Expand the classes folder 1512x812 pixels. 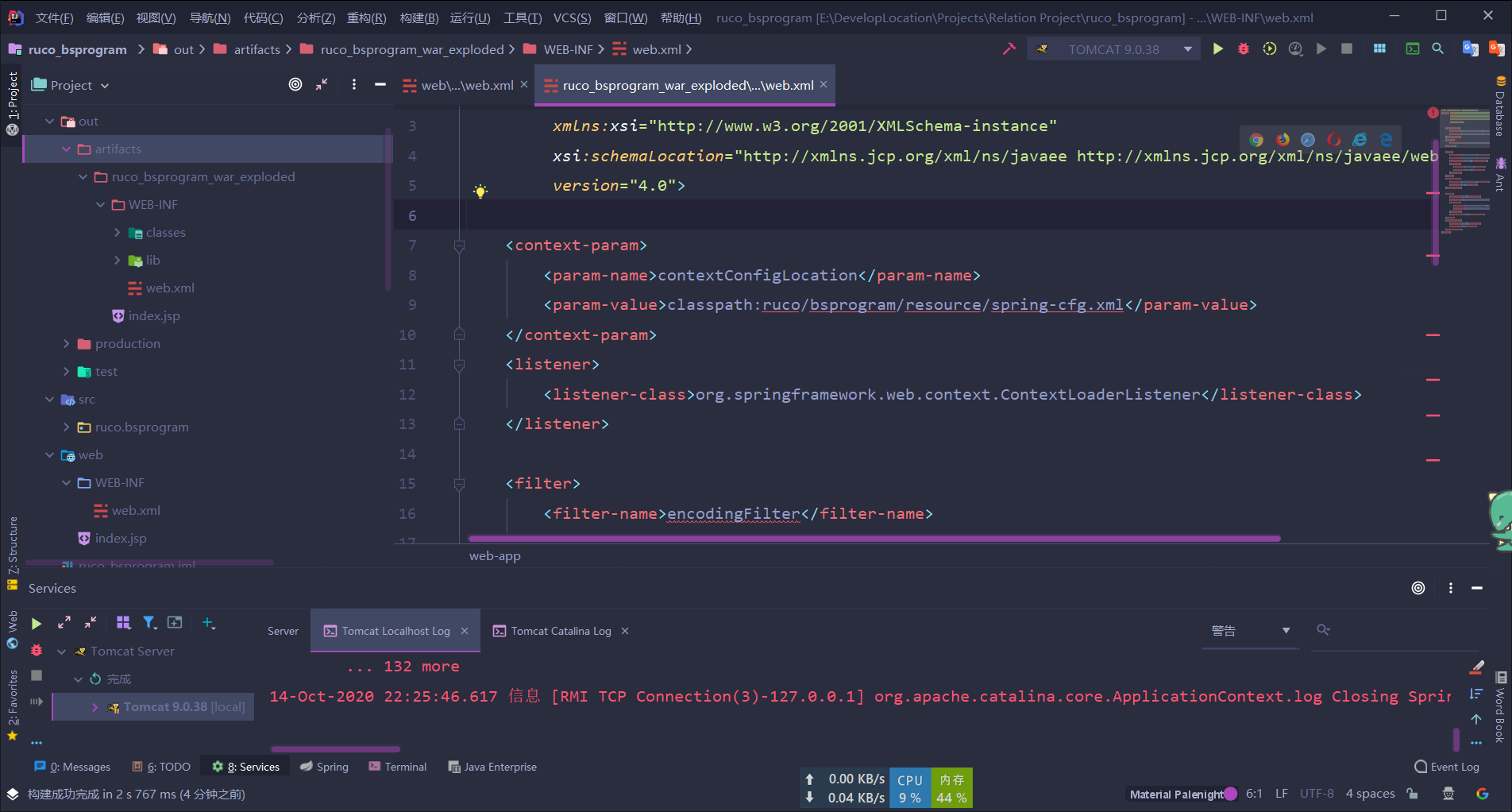click(x=118, y=232)
